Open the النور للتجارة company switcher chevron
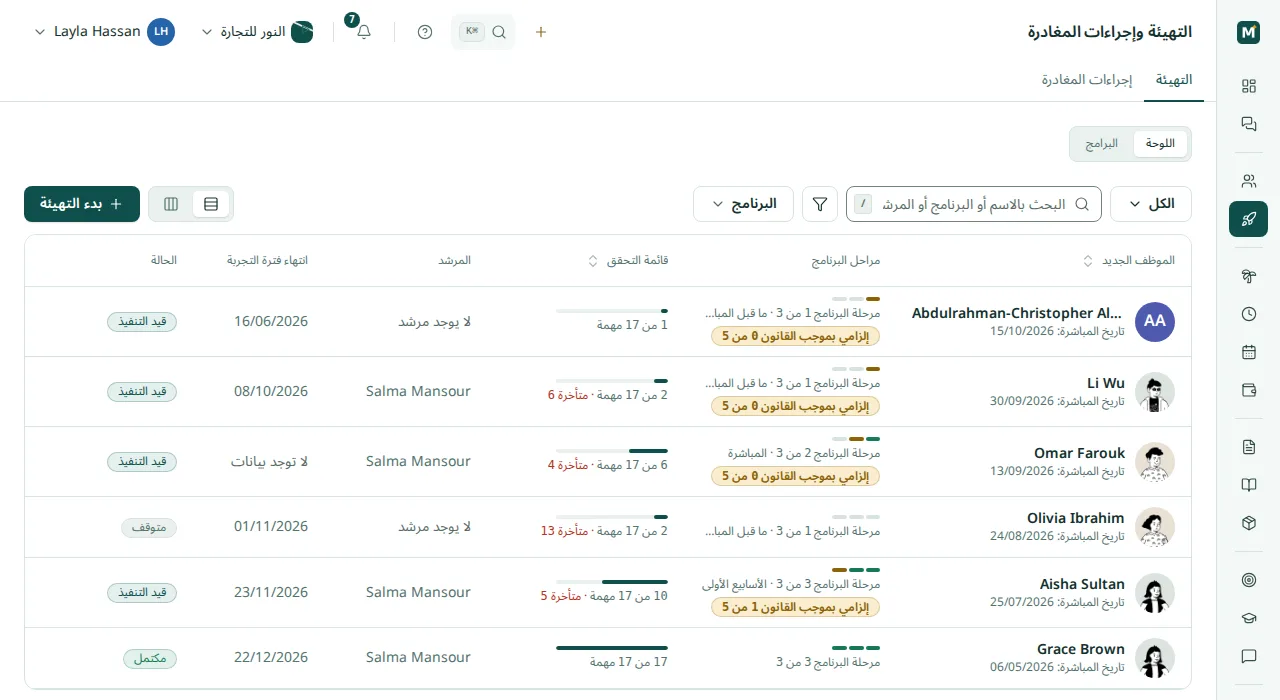The width and height of the screenshot is (1280, 700). pos(207,32)
